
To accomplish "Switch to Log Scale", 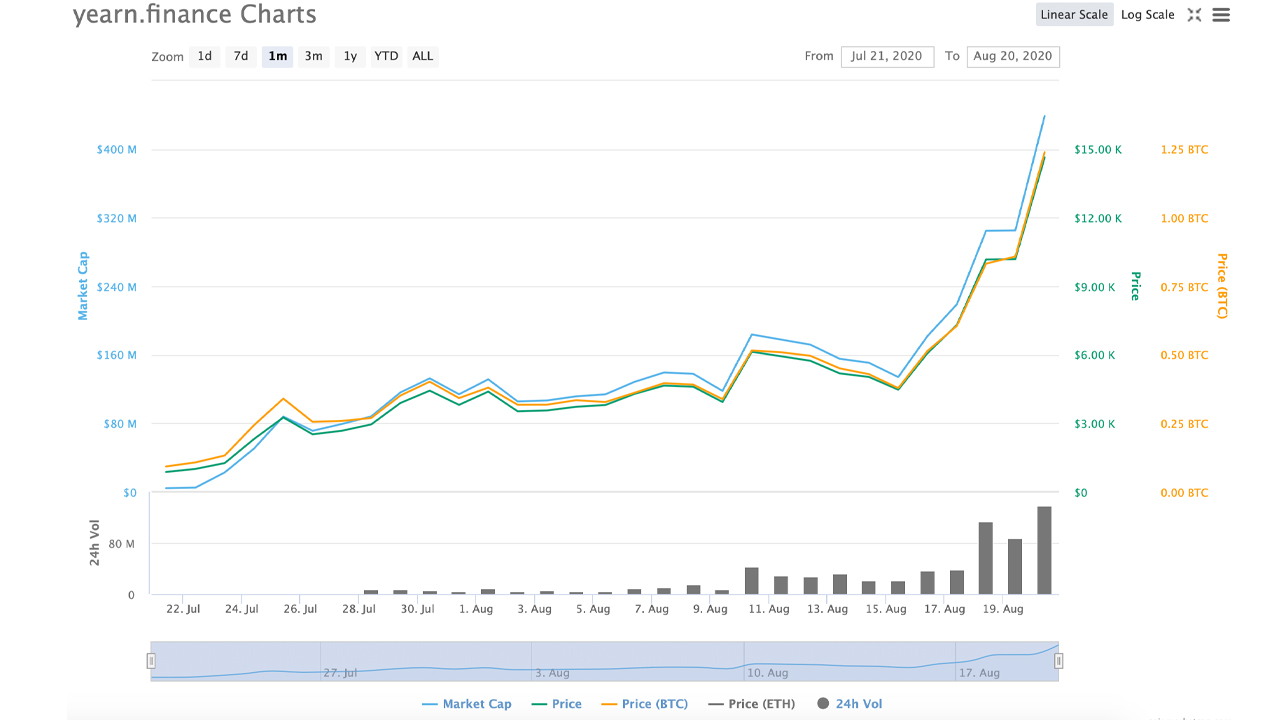I will (x=1148, y=15).
